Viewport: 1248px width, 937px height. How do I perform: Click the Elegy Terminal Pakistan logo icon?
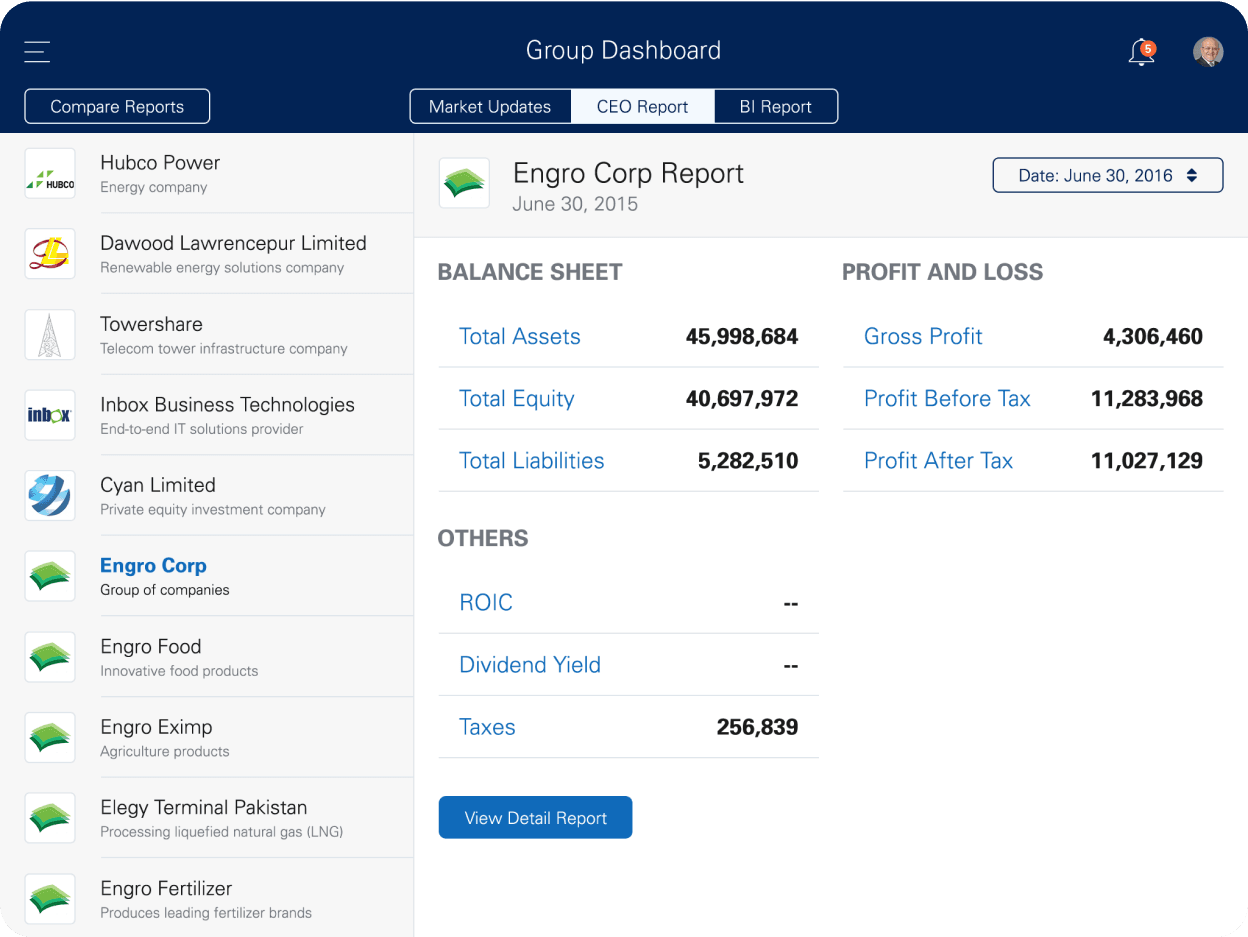coord(50,818)
